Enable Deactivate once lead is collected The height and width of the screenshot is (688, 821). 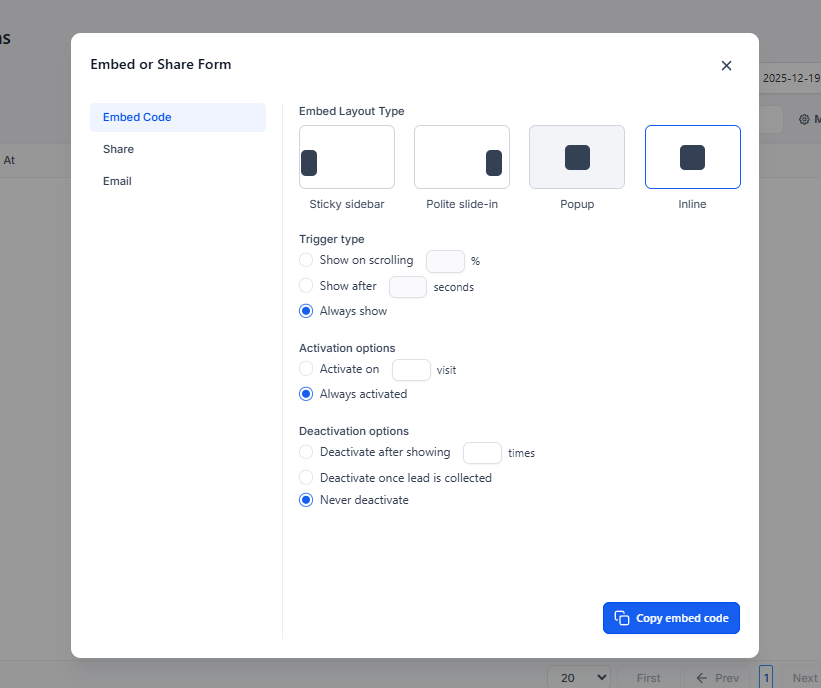pyautogui.click(x=306, y=478)
